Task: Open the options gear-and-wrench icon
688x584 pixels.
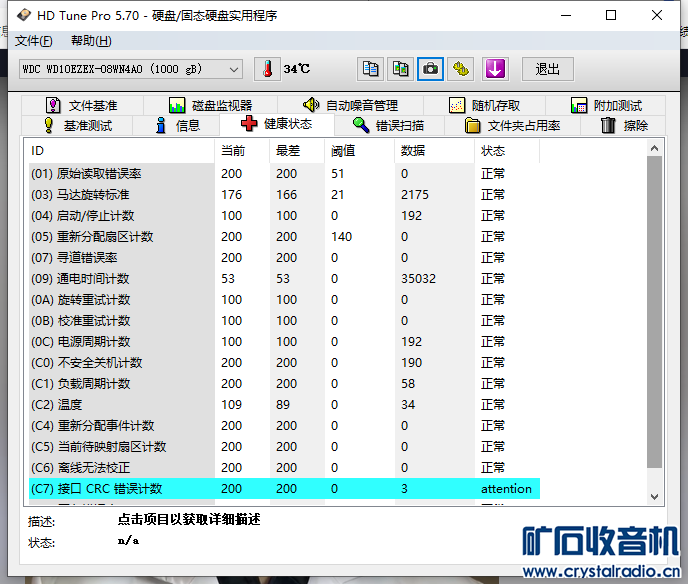Action: pyautogui.click(x=460, y=69)
